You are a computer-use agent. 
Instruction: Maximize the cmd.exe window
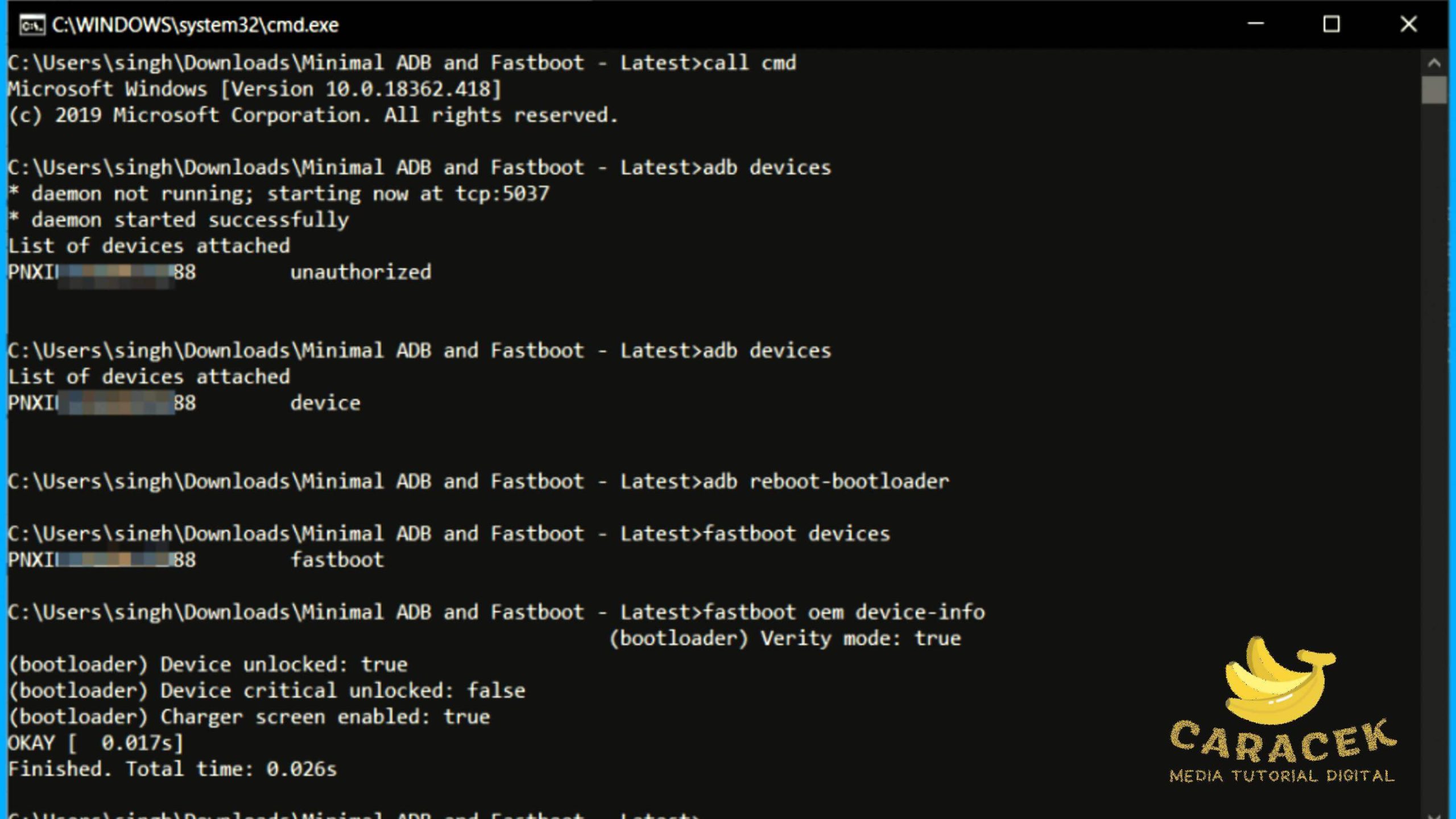(x=1331, y=24)
